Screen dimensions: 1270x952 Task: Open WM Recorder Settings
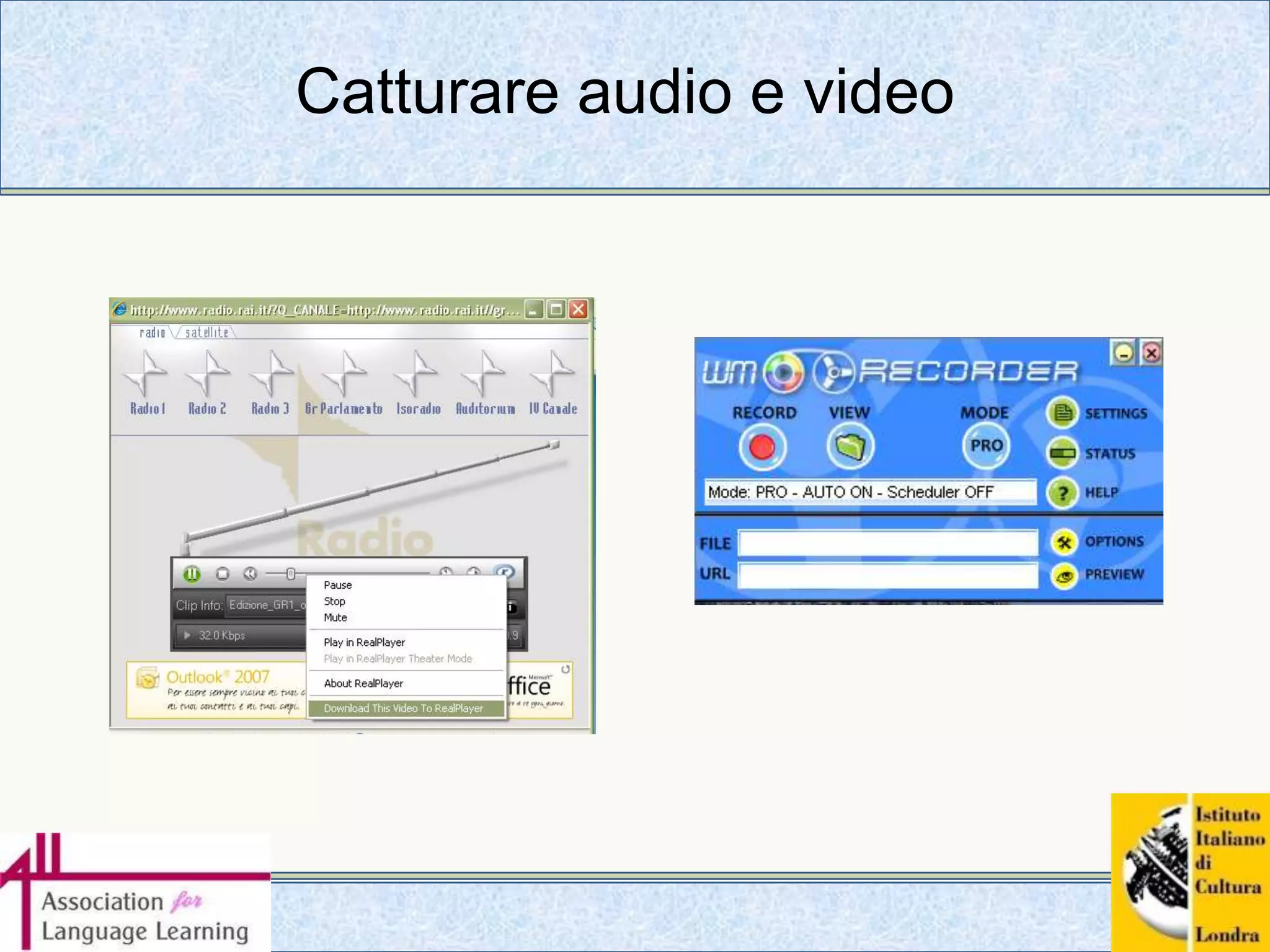coord(1063,413)
